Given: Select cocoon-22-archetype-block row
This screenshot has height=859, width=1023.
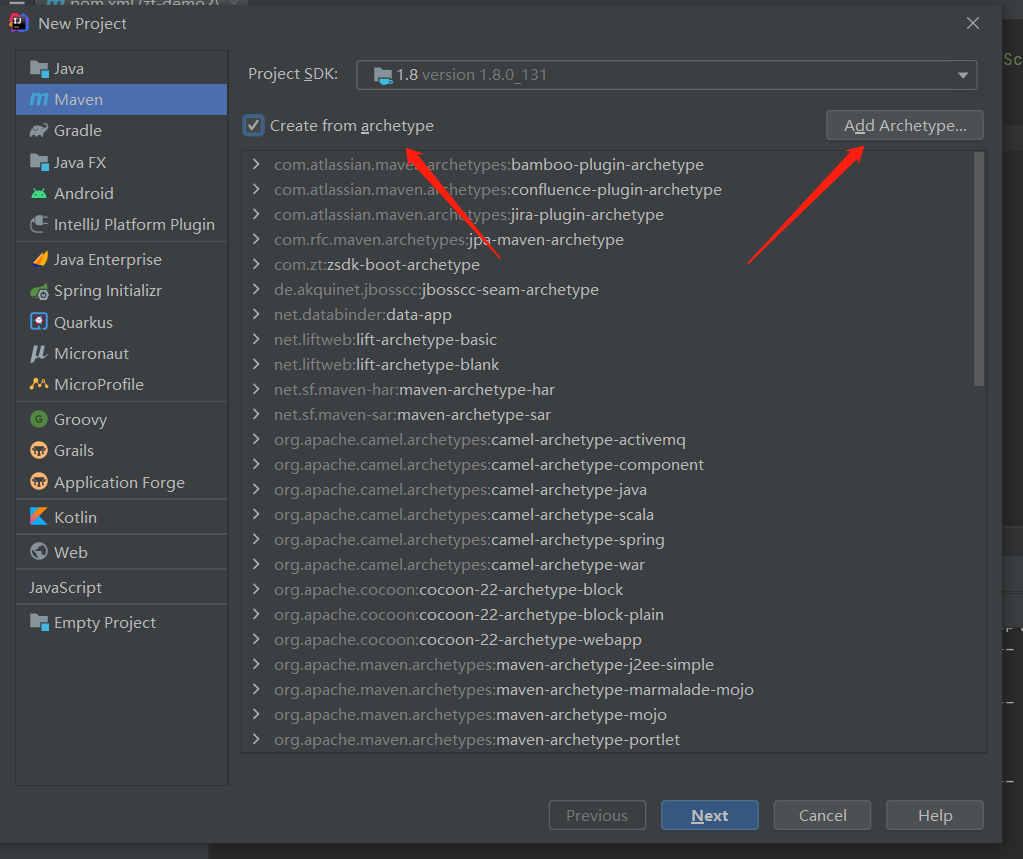Looking at the screenshot, I should point(607,590).
